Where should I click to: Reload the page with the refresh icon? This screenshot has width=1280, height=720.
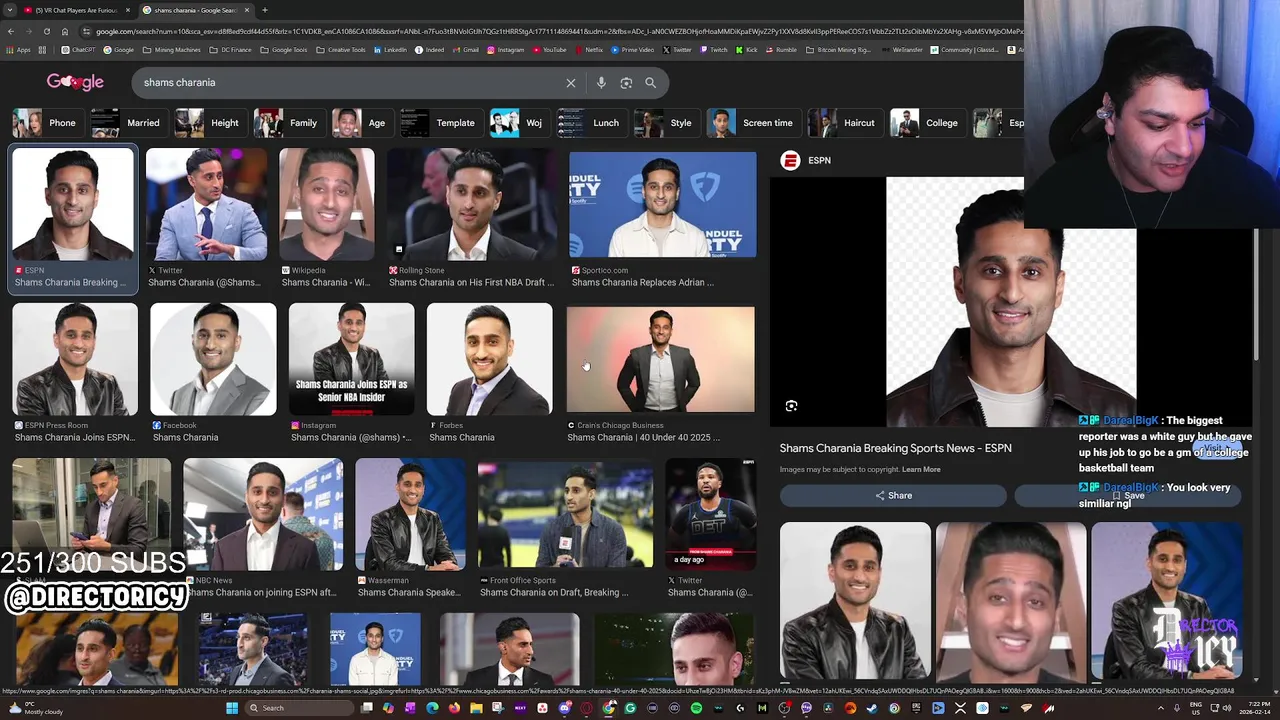pos(46,31)
